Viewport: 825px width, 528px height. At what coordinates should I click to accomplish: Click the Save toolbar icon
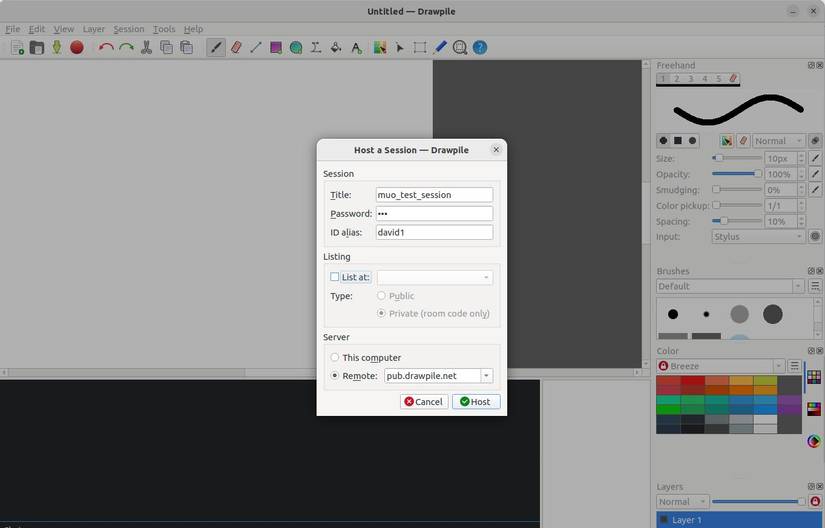[56, 47]
